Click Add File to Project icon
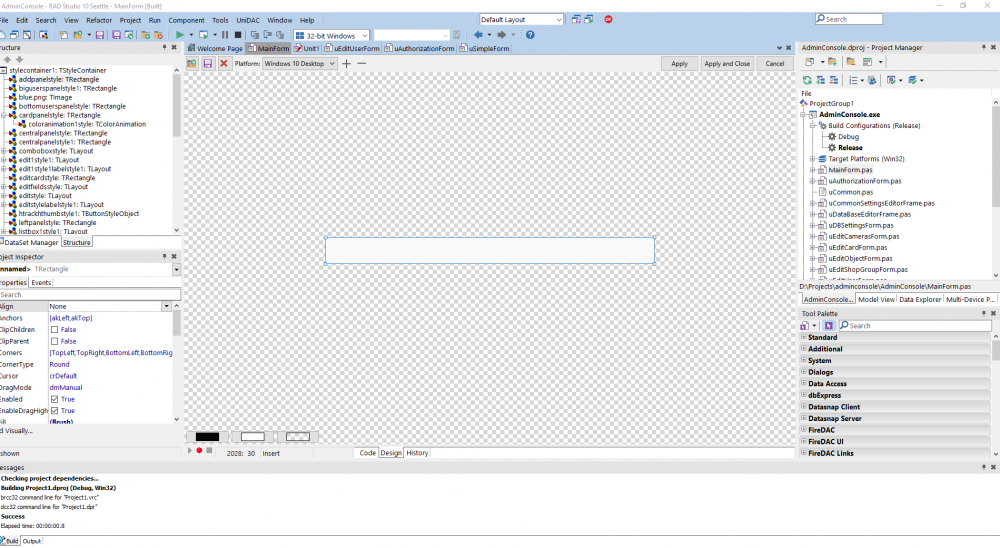Image resolution: width=1000 pixels, height=548 pixels. click(x=145, y=35)
